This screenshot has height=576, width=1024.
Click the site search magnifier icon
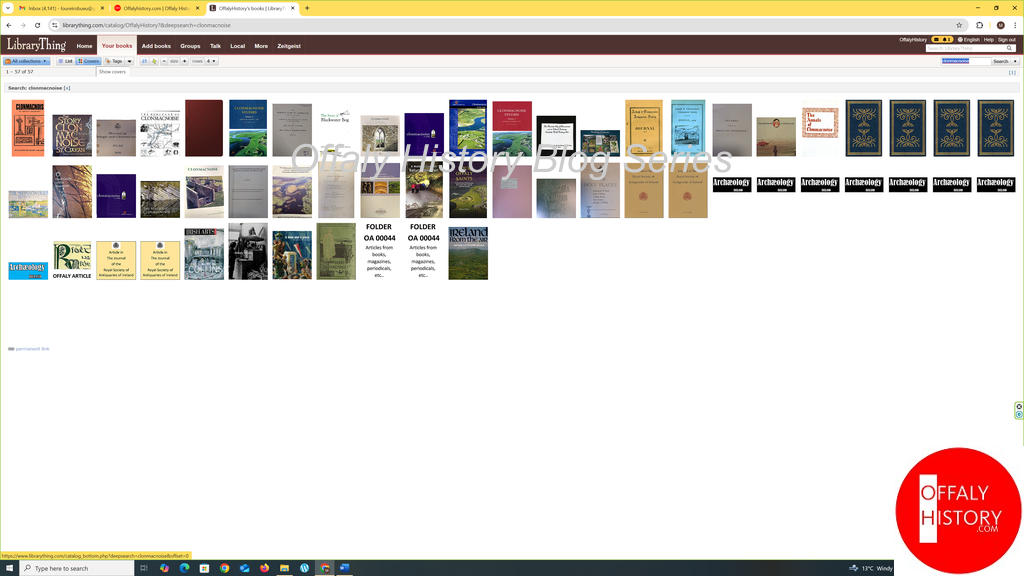pos(1010,48)
